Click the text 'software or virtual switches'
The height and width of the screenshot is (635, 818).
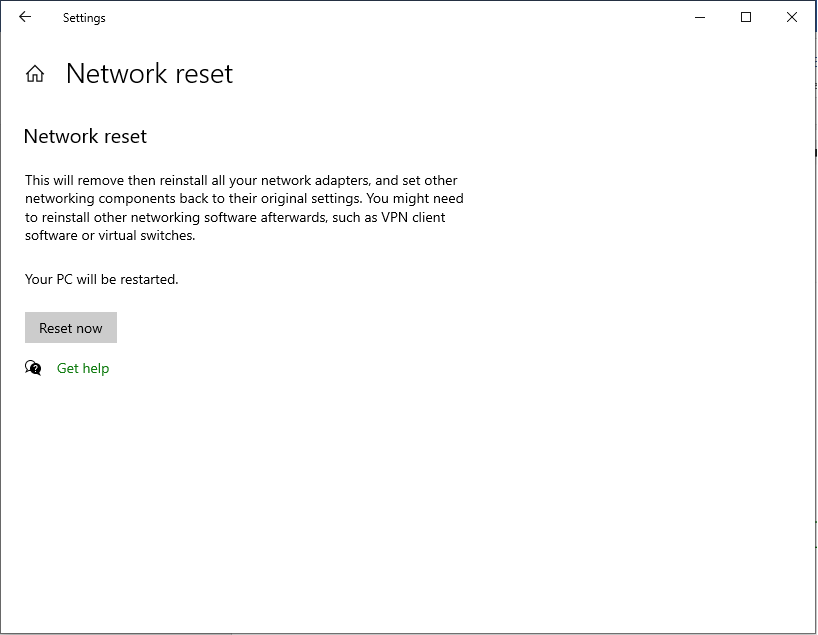click(110, 235)
